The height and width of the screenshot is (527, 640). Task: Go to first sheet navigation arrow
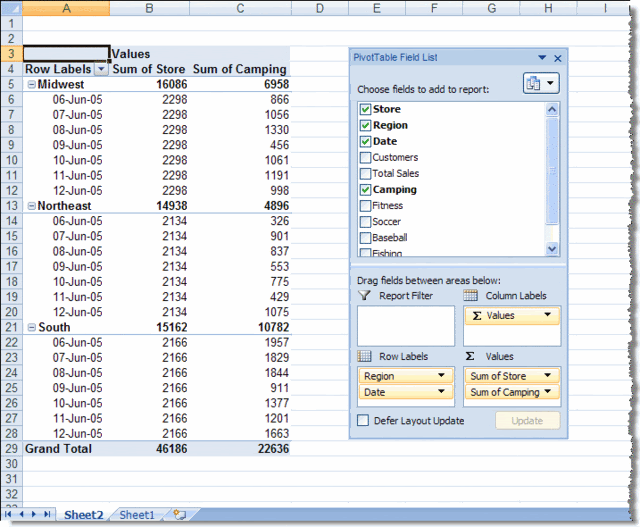[8, 514]
